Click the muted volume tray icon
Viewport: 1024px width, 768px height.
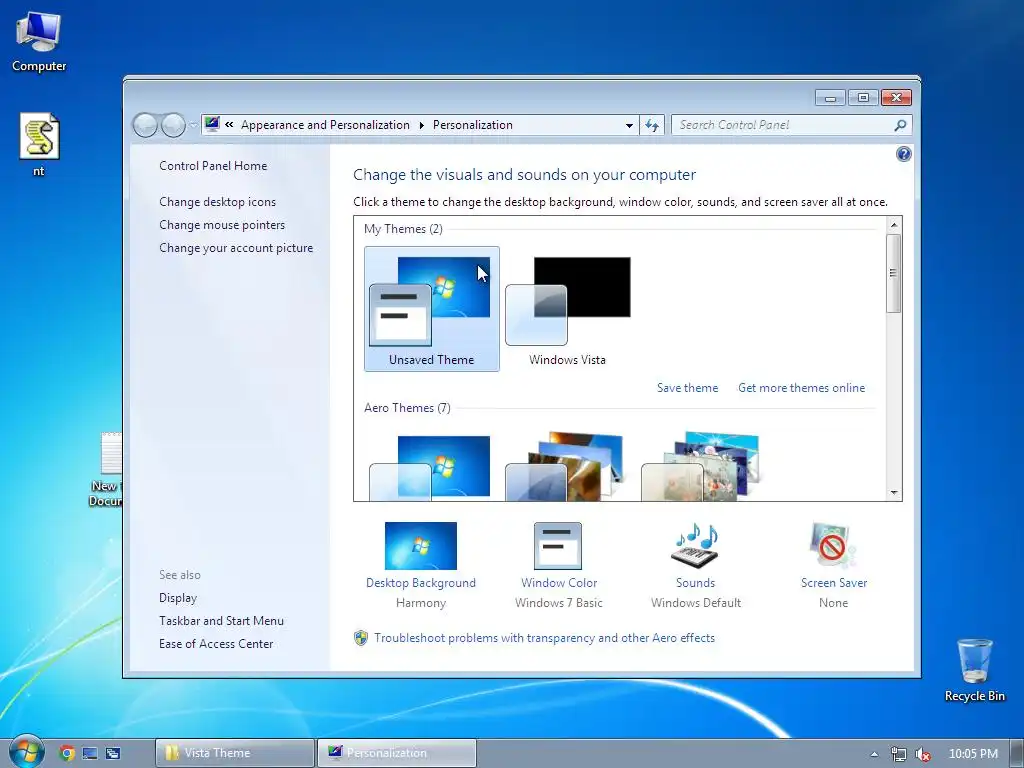tap(923, 754)
